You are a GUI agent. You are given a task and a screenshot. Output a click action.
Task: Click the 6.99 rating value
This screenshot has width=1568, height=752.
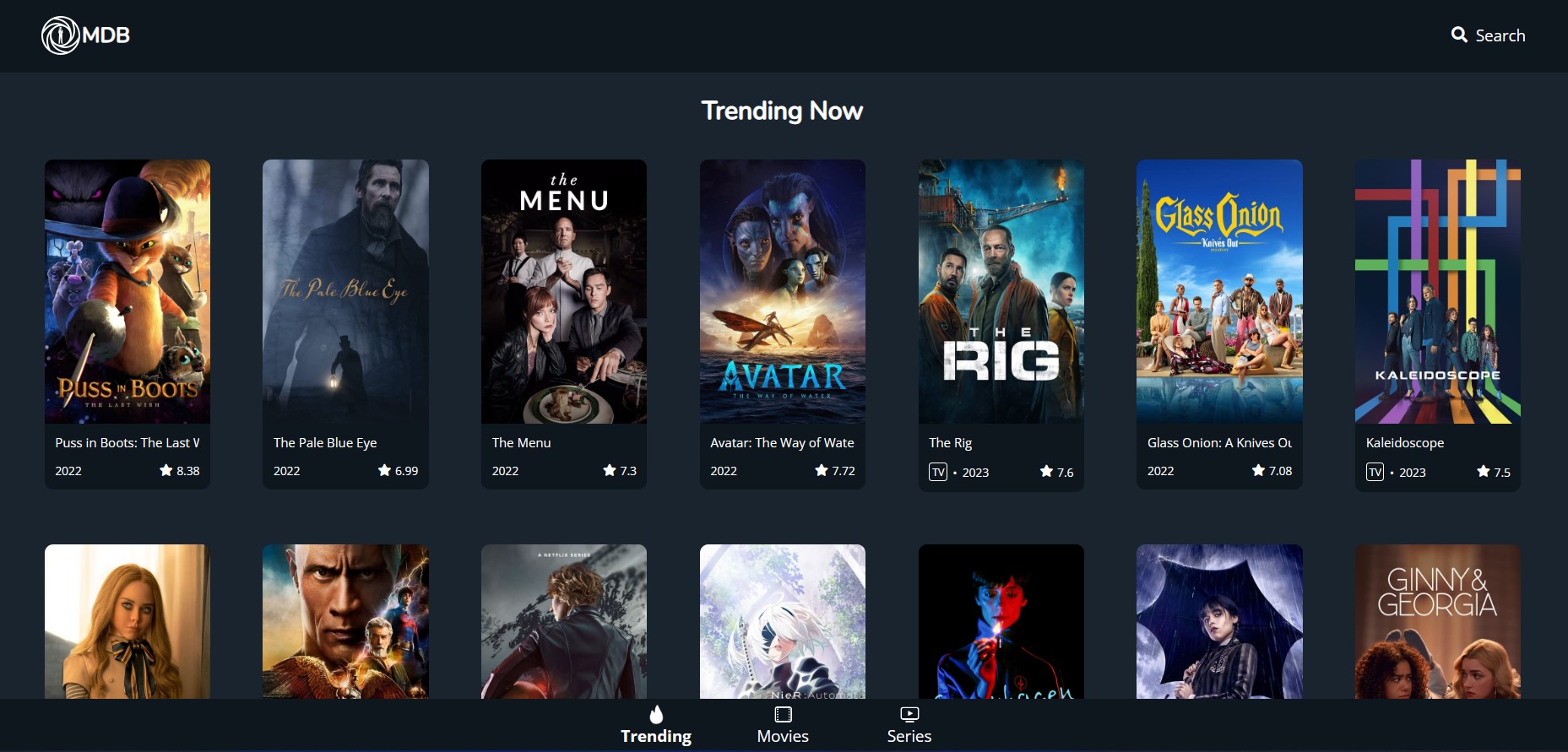pos(406,471)
